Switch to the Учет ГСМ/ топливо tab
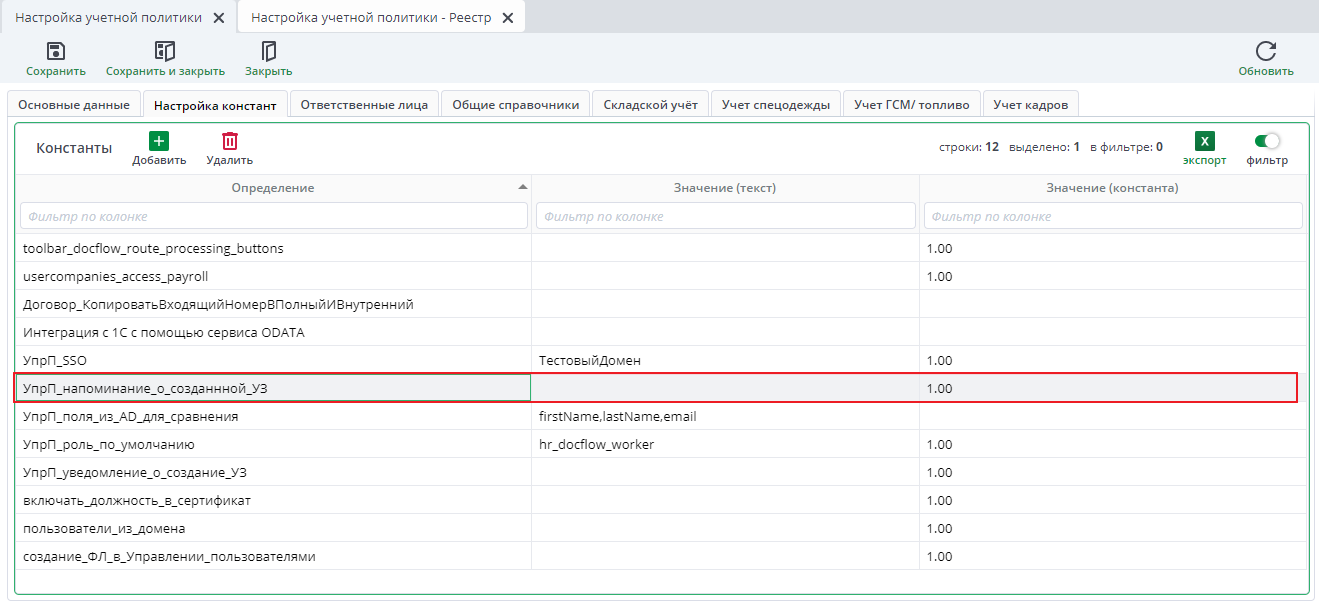 [x=911, y=104]
